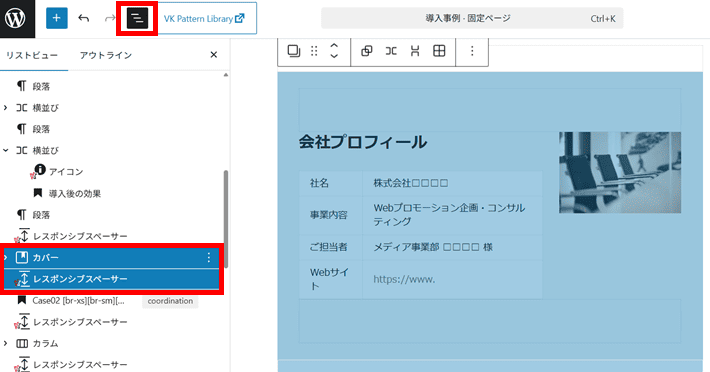Open options for the カバー block
This screenshot has height=372, width=710.
pyautogui.click(x=209, y=258)
